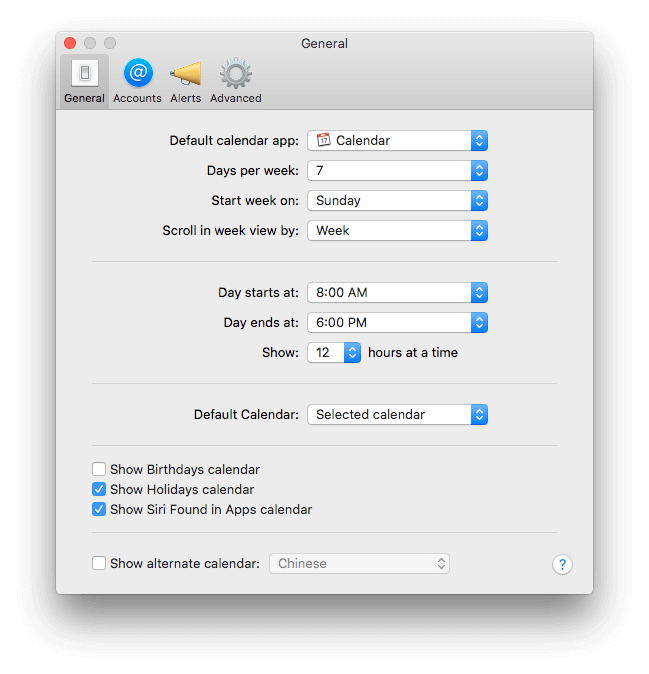This screenshot has width=649, height=674.
Task: Open Scroll in week view by dropdown
Action: (398, 231)
